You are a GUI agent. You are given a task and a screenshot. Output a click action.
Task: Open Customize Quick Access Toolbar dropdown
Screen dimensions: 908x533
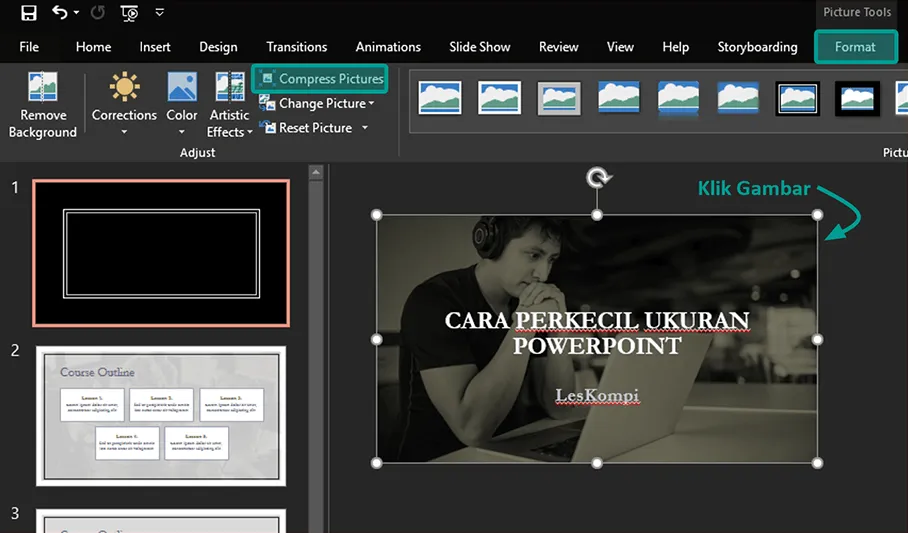coord(160,12)
